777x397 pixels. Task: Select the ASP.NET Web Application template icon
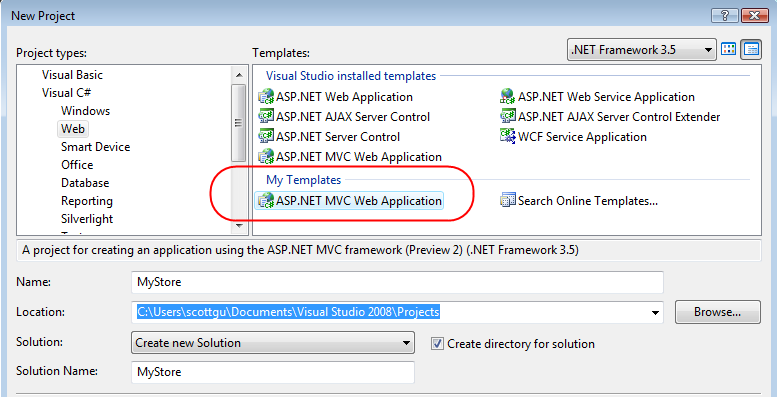[266, 96]
